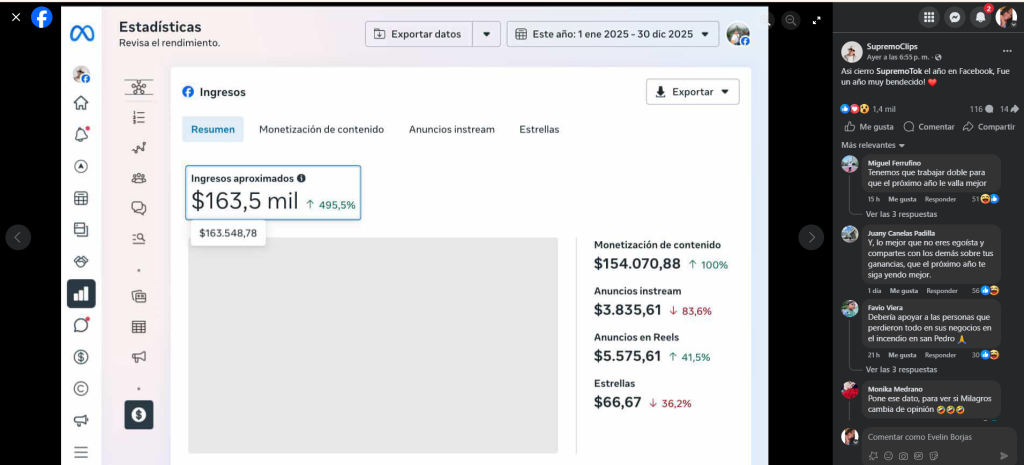
Task: Switch to Monetización de contenido tab
Action: 321,129
